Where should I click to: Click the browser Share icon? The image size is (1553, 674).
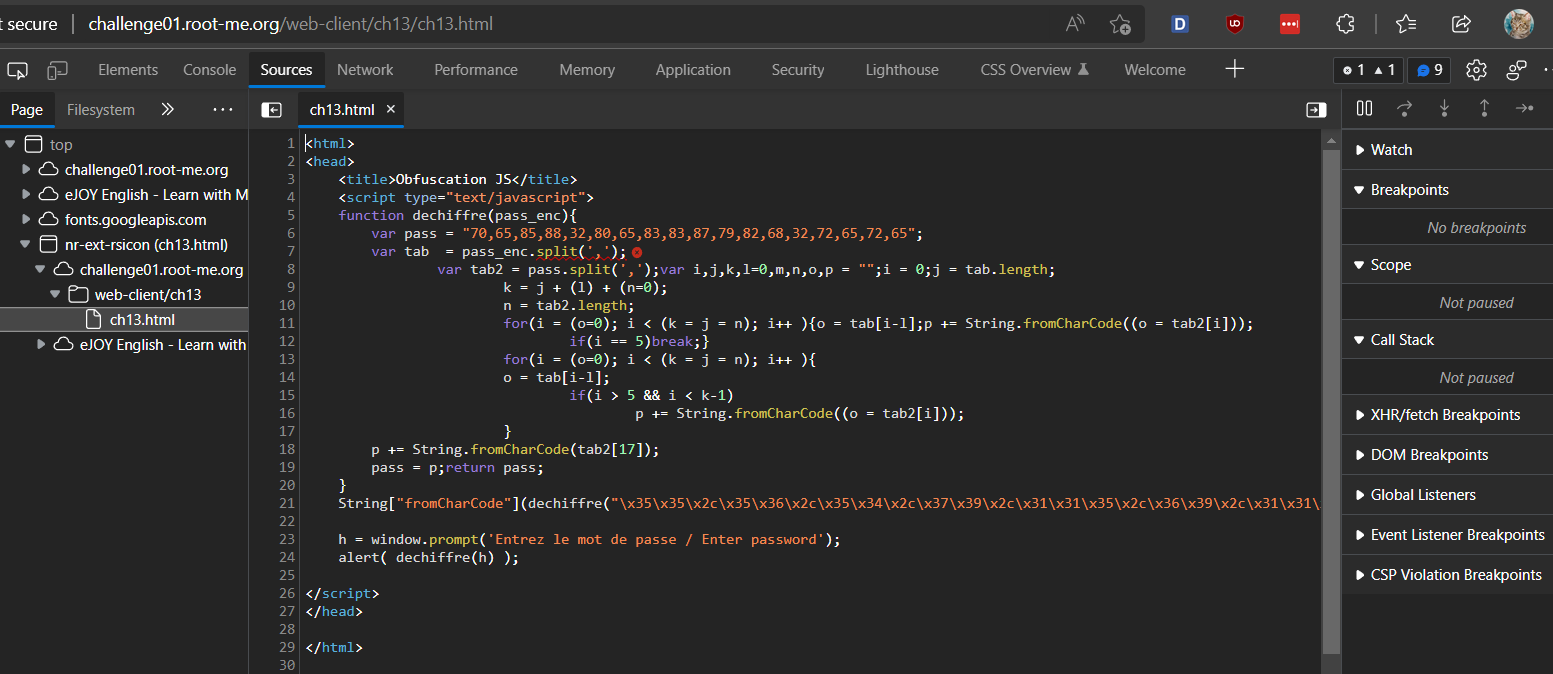(1461, 24)
